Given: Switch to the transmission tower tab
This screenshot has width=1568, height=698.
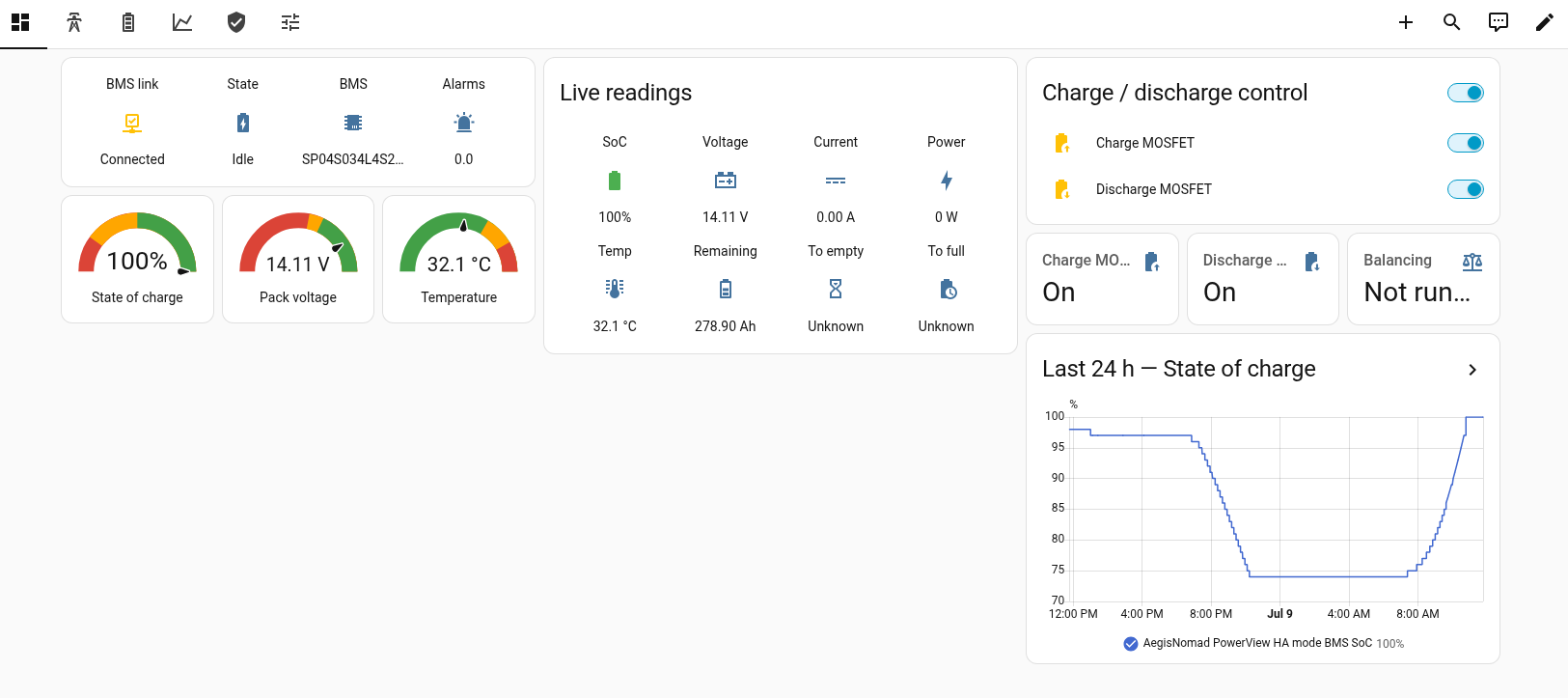Looking at the screenshot, I should (74, 22).
